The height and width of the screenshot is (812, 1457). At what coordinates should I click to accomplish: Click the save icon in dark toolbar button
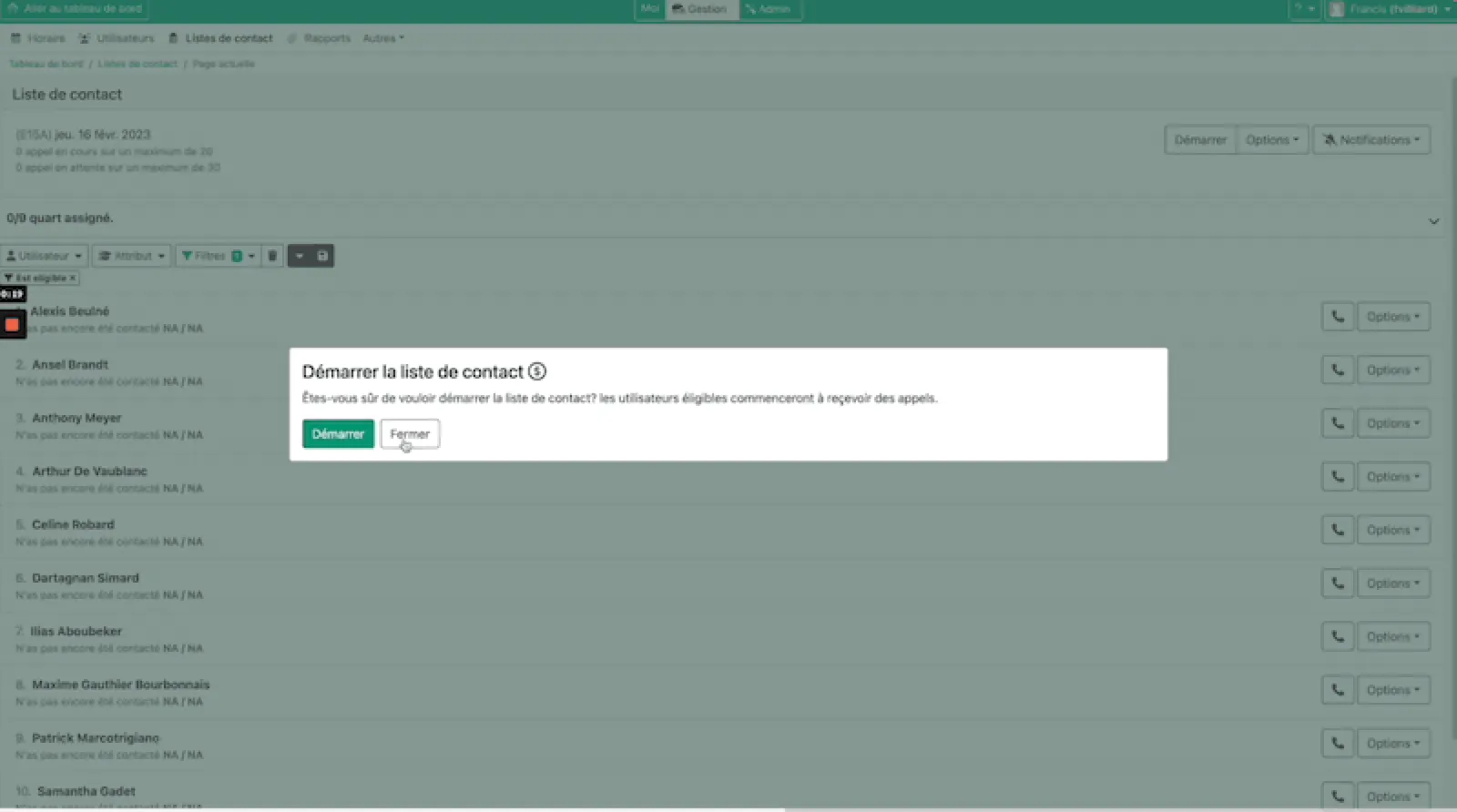(x=322, y=256)
